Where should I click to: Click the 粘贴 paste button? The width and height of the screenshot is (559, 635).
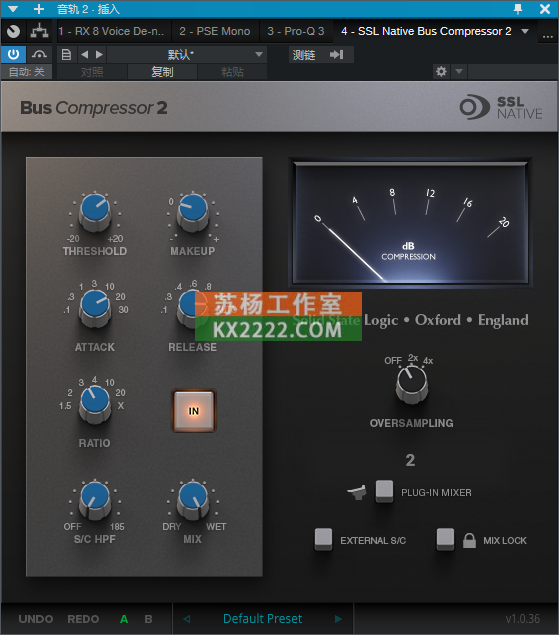(232, 72)
